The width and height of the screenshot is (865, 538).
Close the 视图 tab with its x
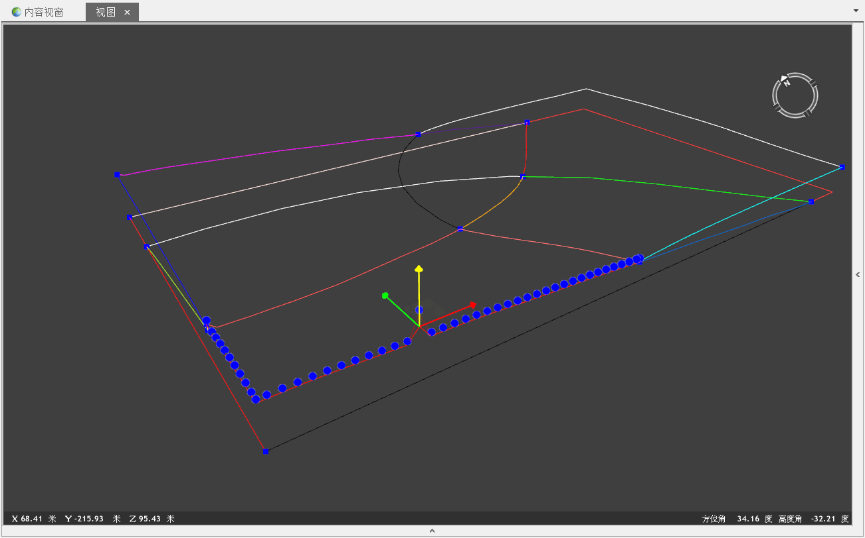coord(127,12)
